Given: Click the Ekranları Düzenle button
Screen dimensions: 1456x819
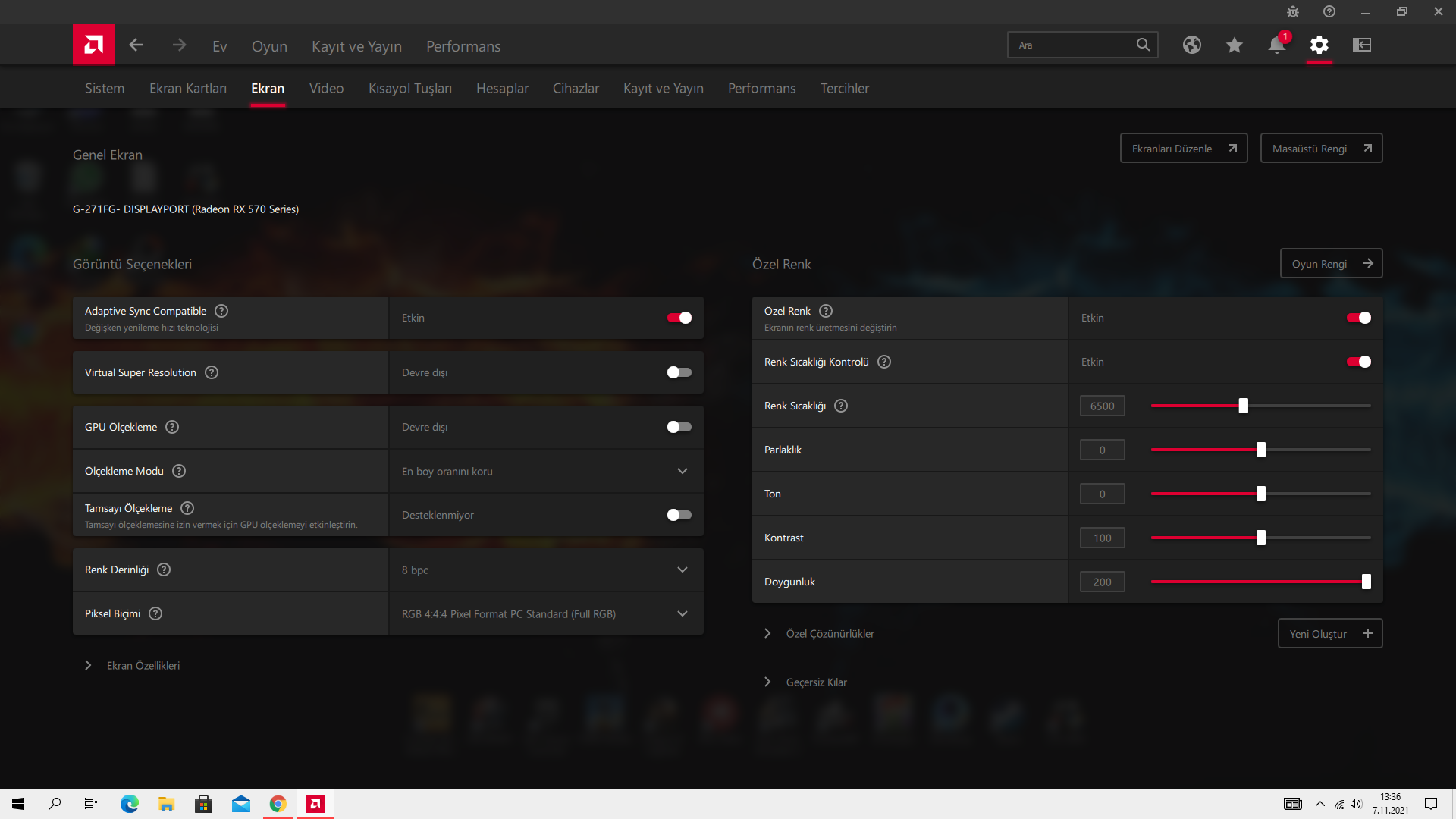Looking at the screenshot, I should pos(1183,149).
